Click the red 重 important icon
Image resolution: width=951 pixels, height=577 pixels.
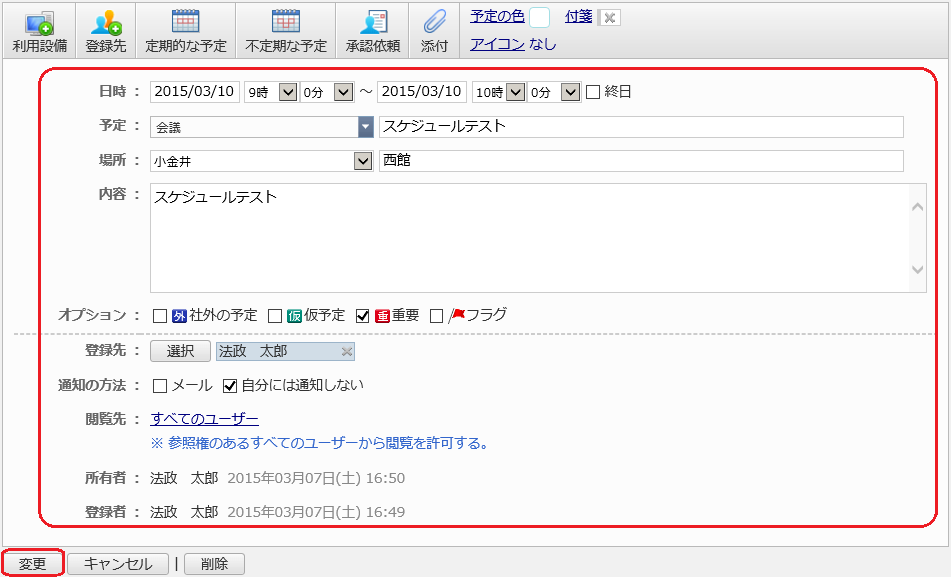[x=382, y=316]
